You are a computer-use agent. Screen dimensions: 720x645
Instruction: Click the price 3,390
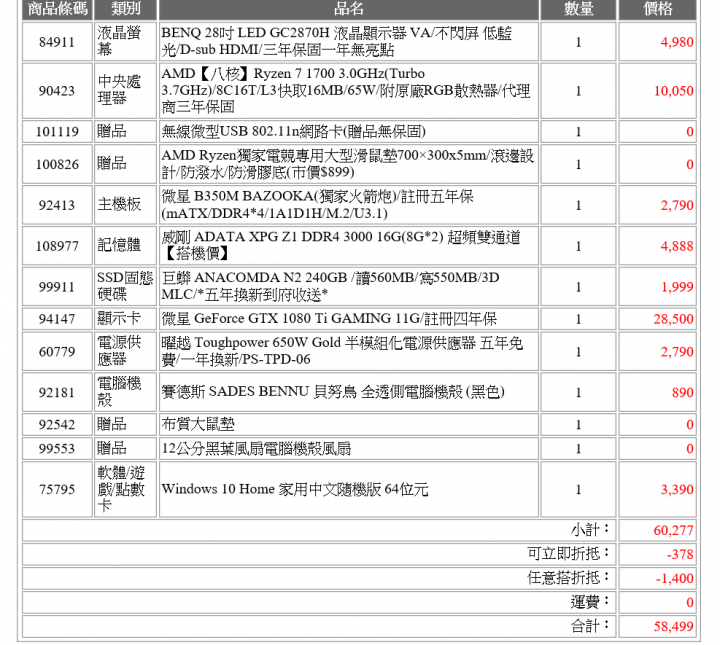pyautogui.click(x=676, y=490)
